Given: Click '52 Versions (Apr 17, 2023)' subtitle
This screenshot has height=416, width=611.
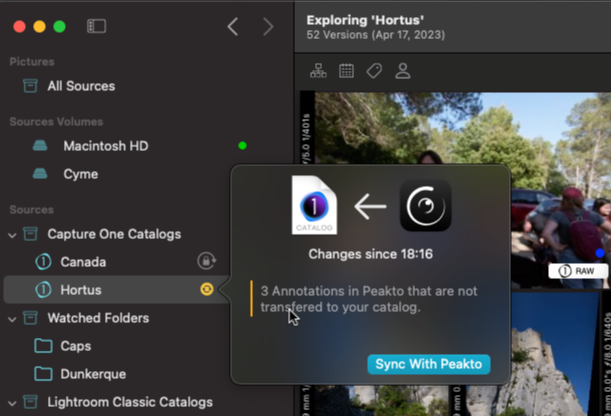Looking at the screenshot, I should coord(376,35).
